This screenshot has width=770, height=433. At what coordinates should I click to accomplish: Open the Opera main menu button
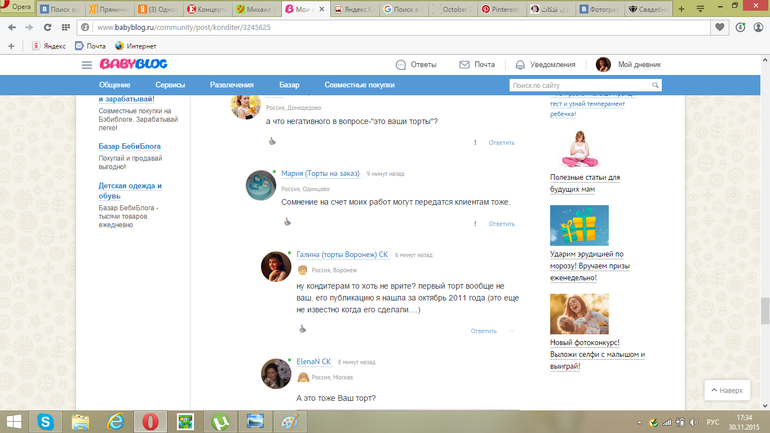click(x=17, y=8)
